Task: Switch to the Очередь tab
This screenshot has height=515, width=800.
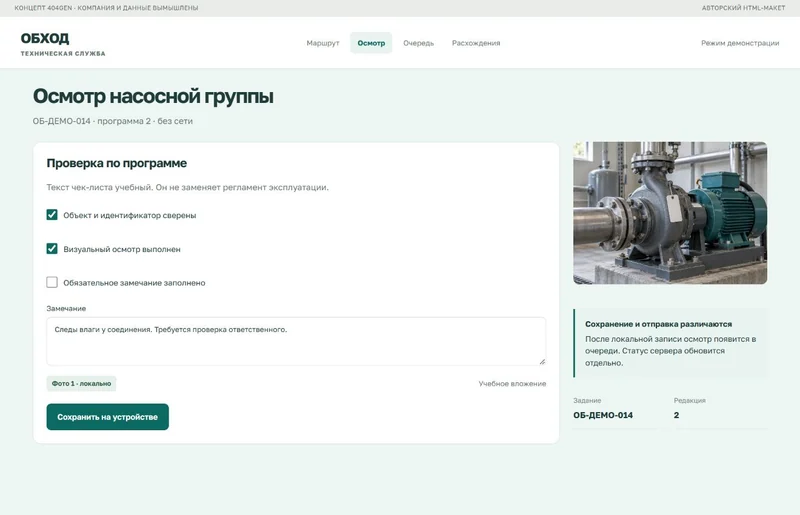Action: coord(418,43)
